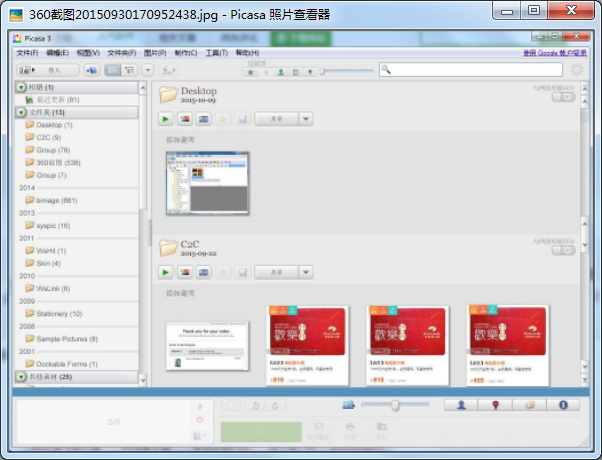Toggle star on the Desktop folder
Screen dimensions: 602x460
coord(222,119)
